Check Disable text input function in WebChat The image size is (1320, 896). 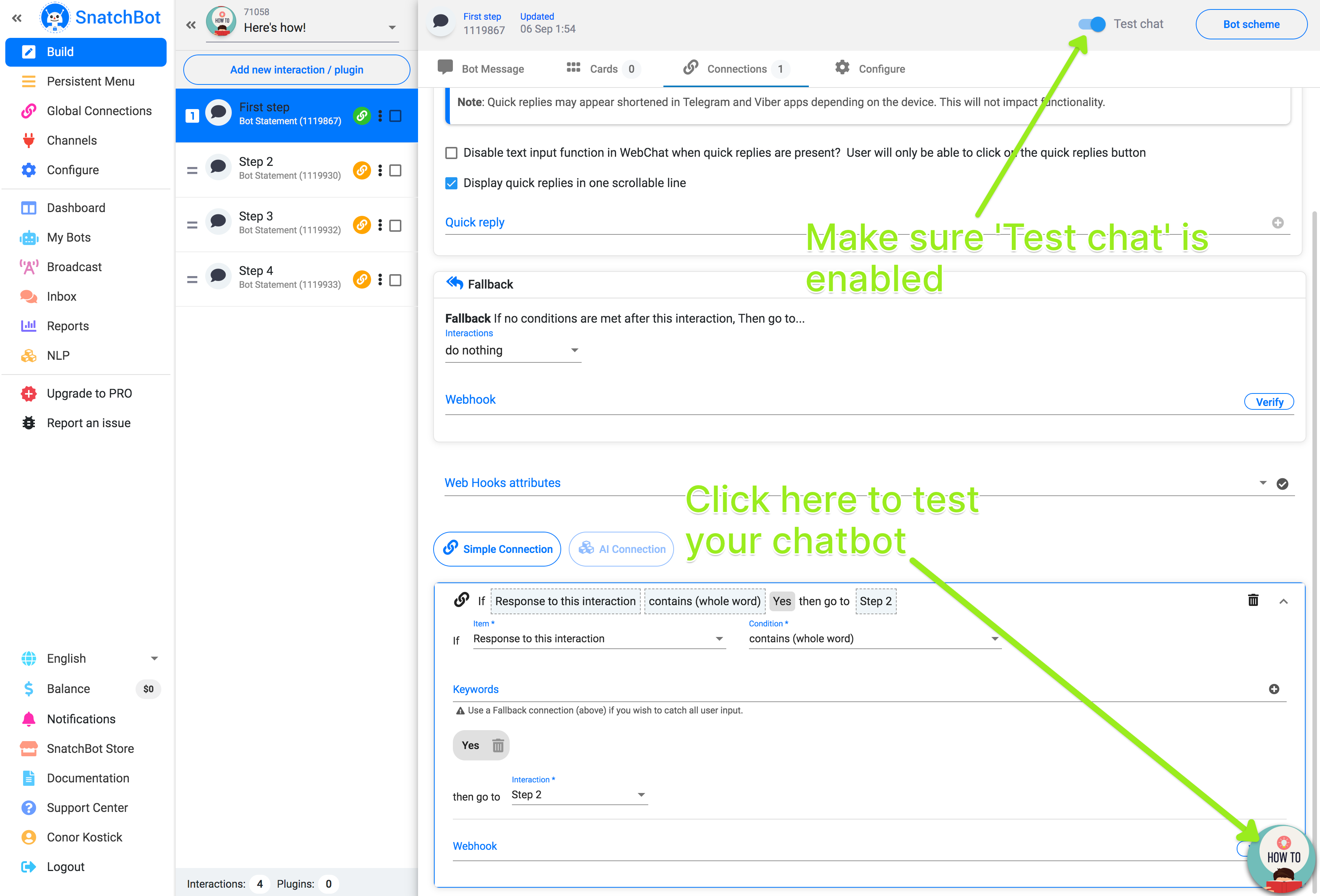(451, 153)
